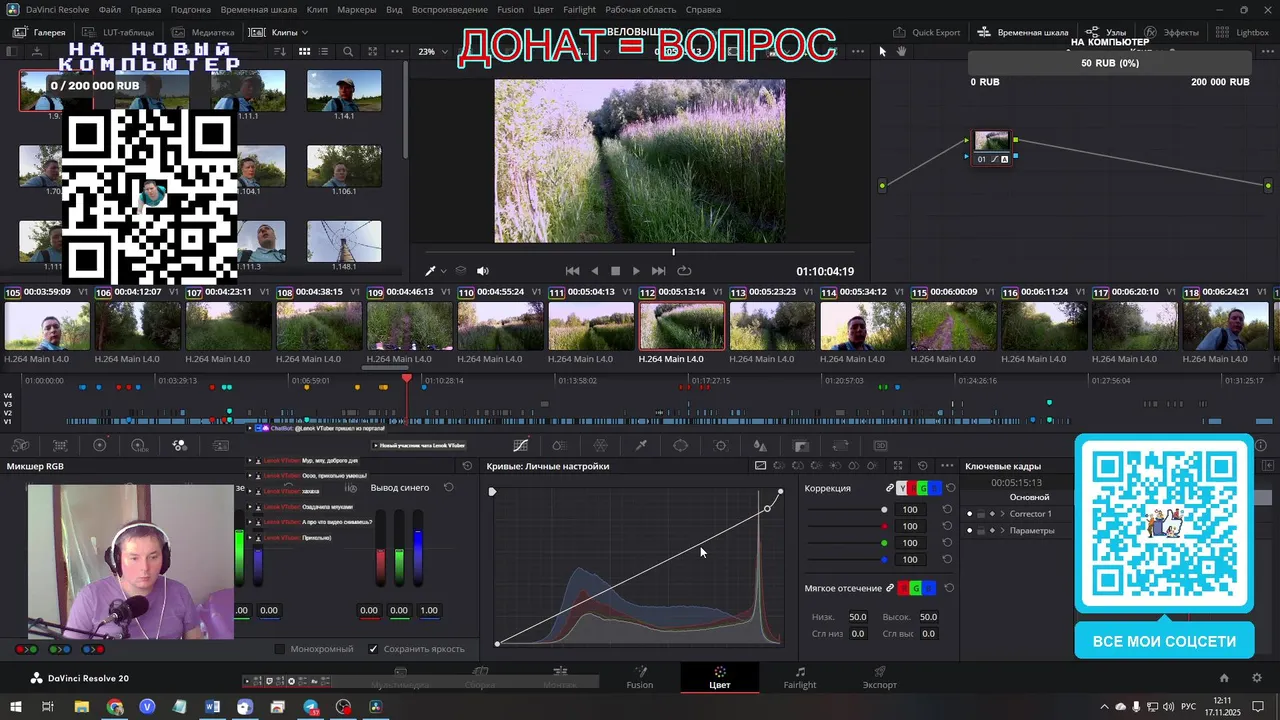The width and height of the screenshot is (1280, 720).
Task: Select node 01 in the node editor
Action: pyautogui.click(x=992, y=146)
